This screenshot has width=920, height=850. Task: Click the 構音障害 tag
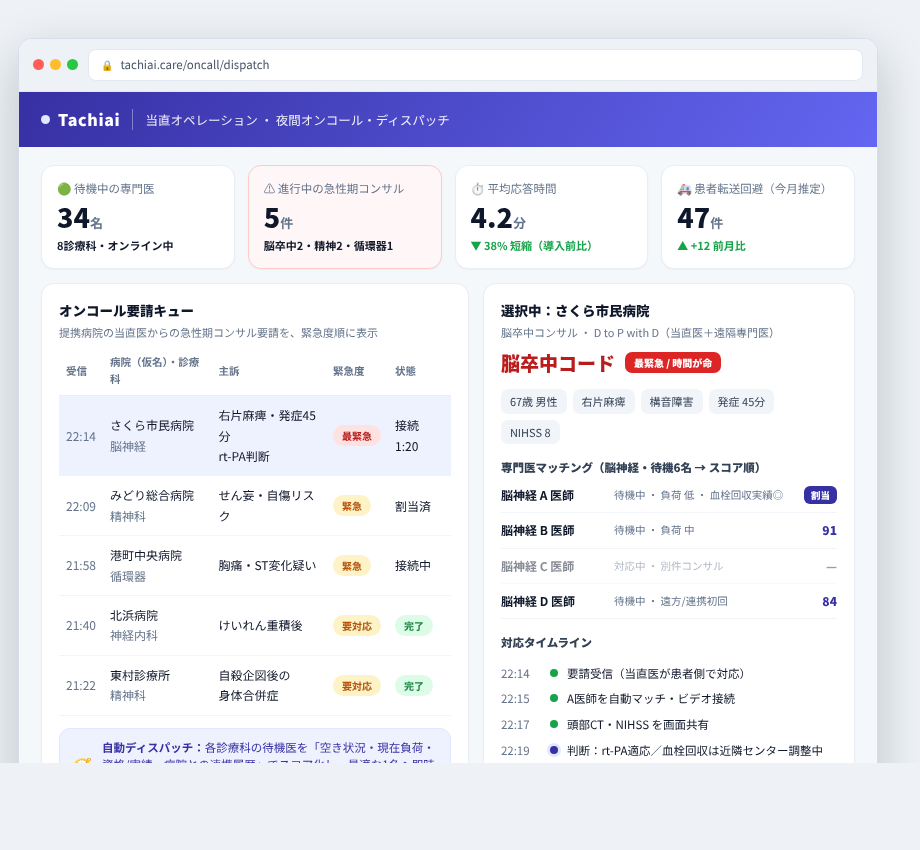coord(671,402)
